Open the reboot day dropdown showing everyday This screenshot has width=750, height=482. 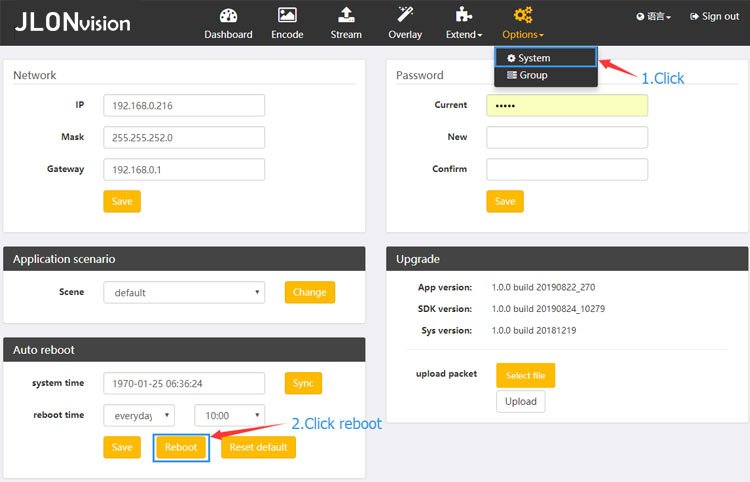tap(139, 416)
